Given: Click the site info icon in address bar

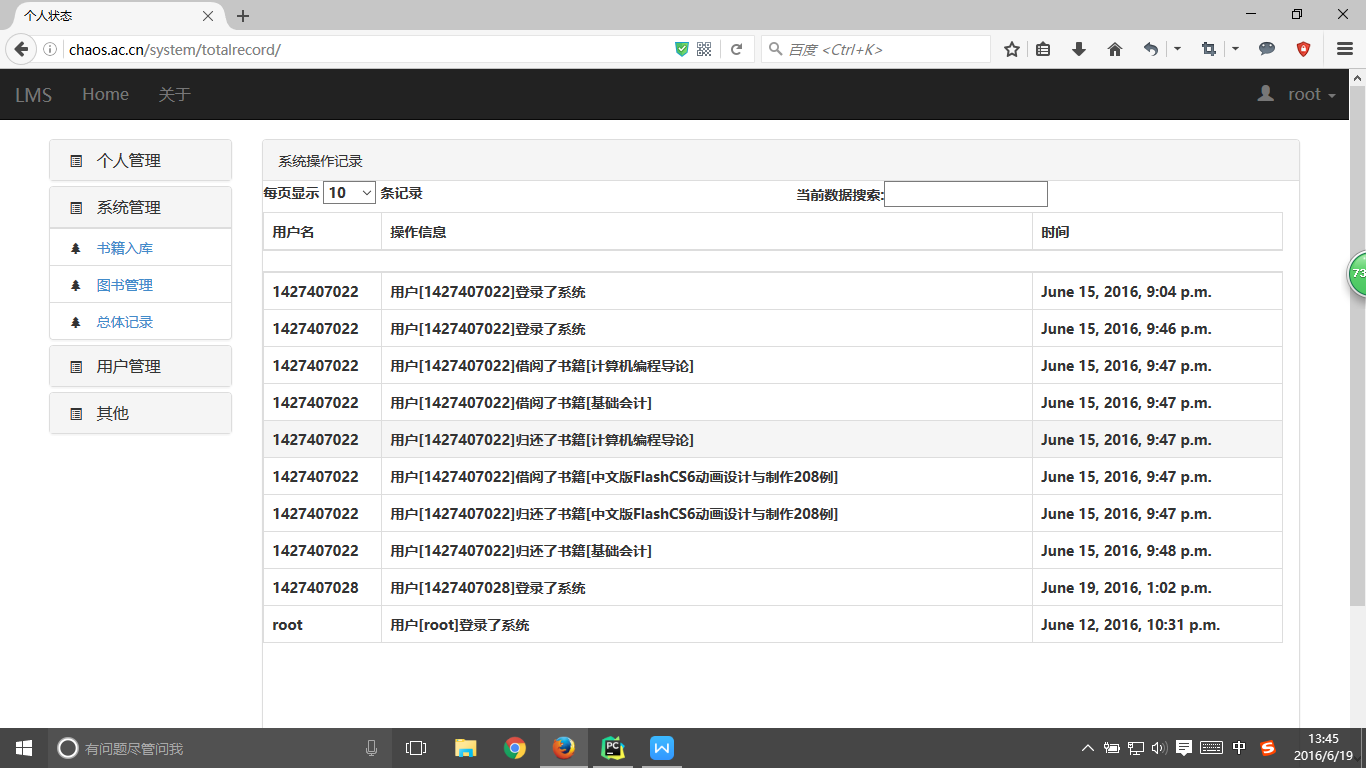Looking at the screenshot, I should (50, 49).
